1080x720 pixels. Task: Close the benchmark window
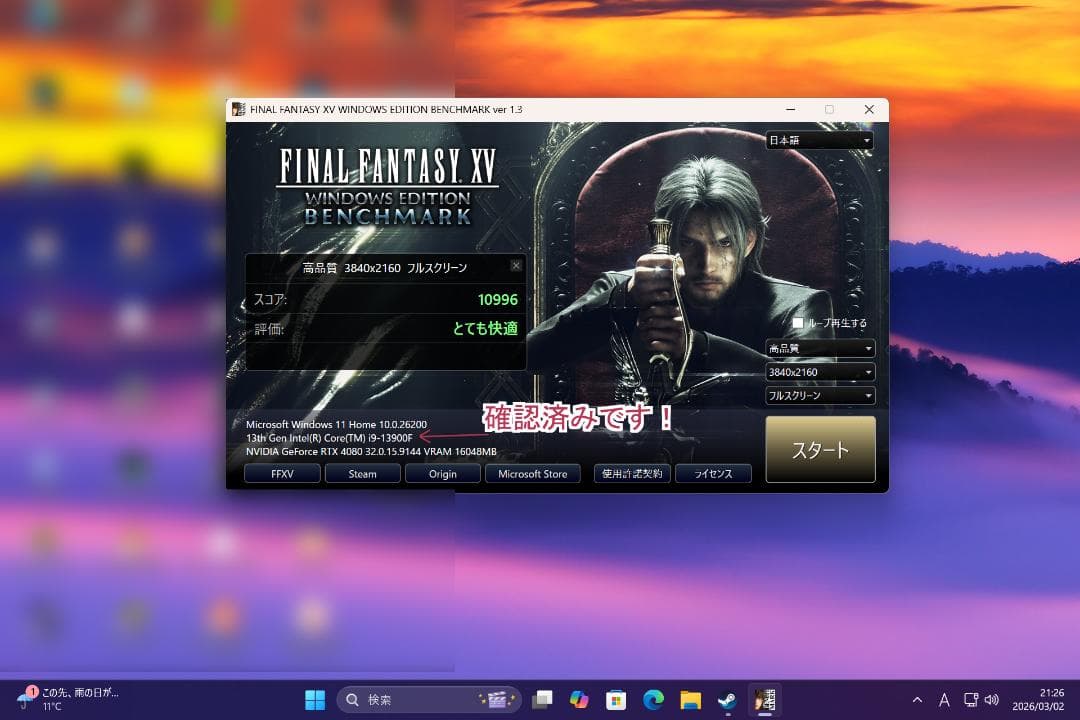pos(869,110)
